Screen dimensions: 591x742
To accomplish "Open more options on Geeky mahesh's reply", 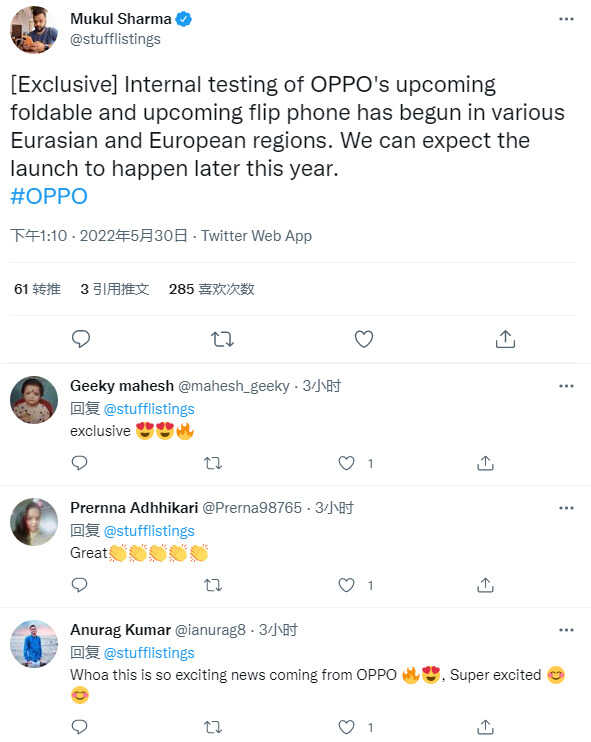I will [566, 386].
